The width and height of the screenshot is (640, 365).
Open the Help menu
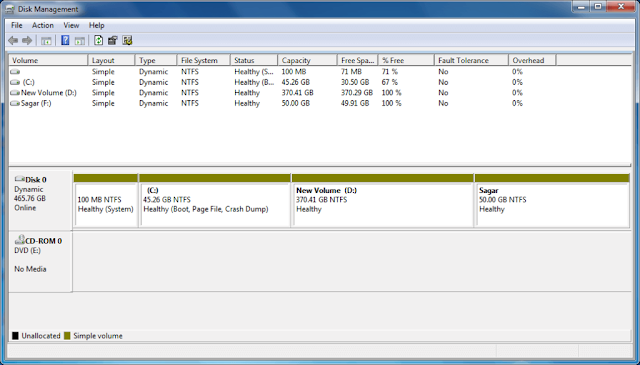pos(97,25)
